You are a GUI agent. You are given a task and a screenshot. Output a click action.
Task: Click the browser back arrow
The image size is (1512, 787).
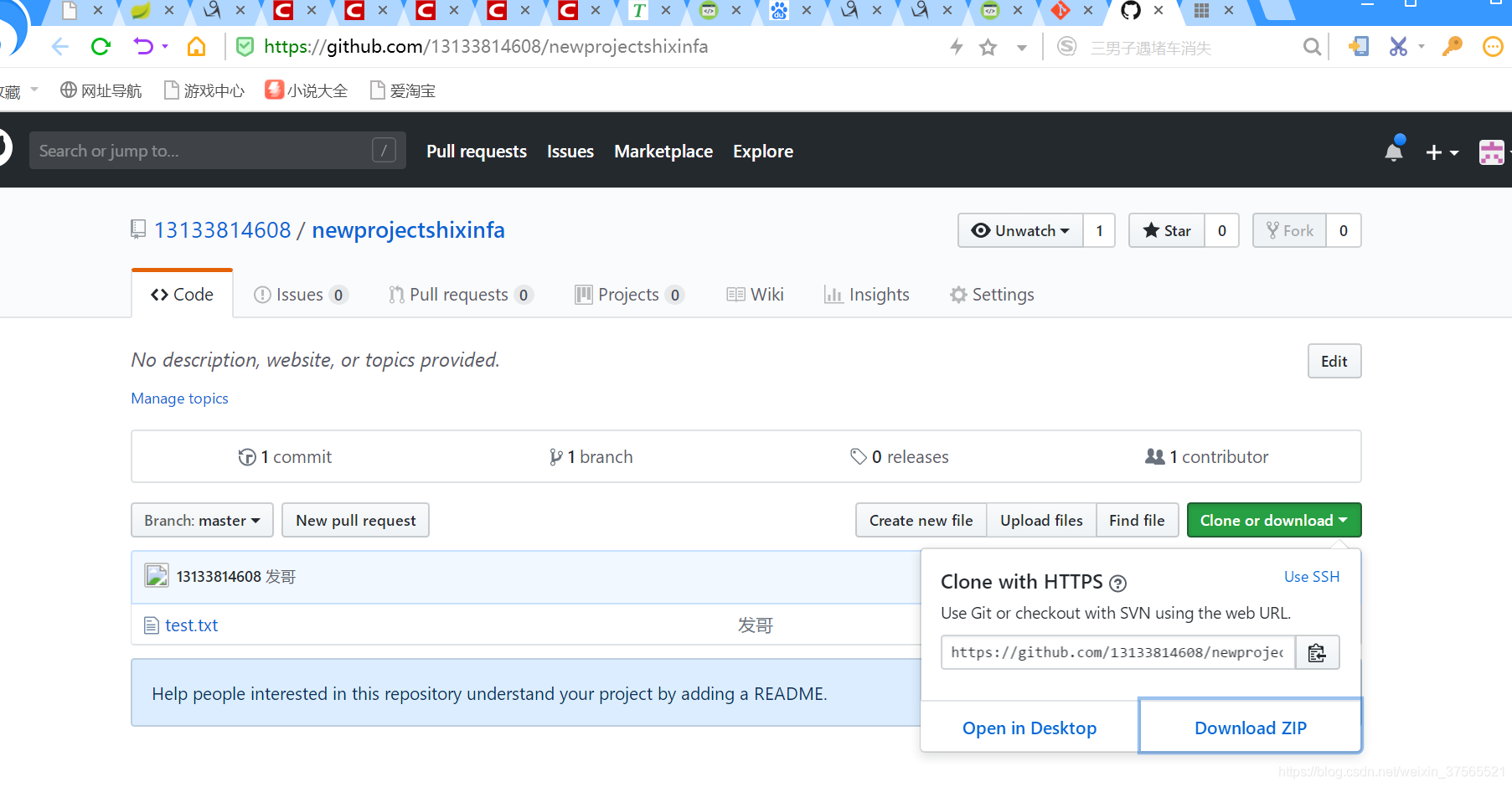pyautogui.click(x=59, y=47)
